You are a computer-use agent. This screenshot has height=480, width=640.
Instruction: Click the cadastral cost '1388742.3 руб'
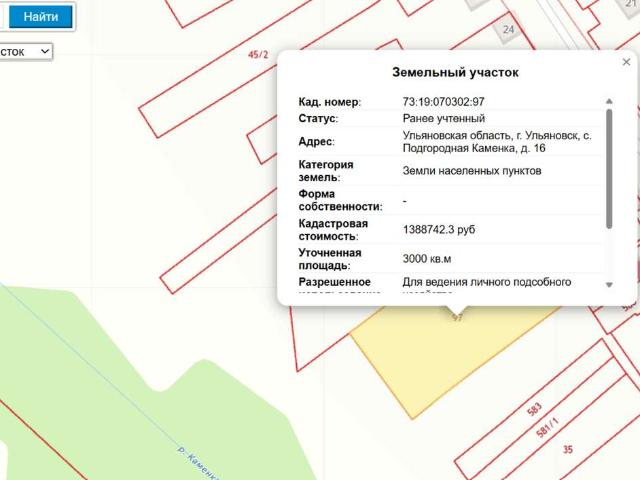click(439, 229)
